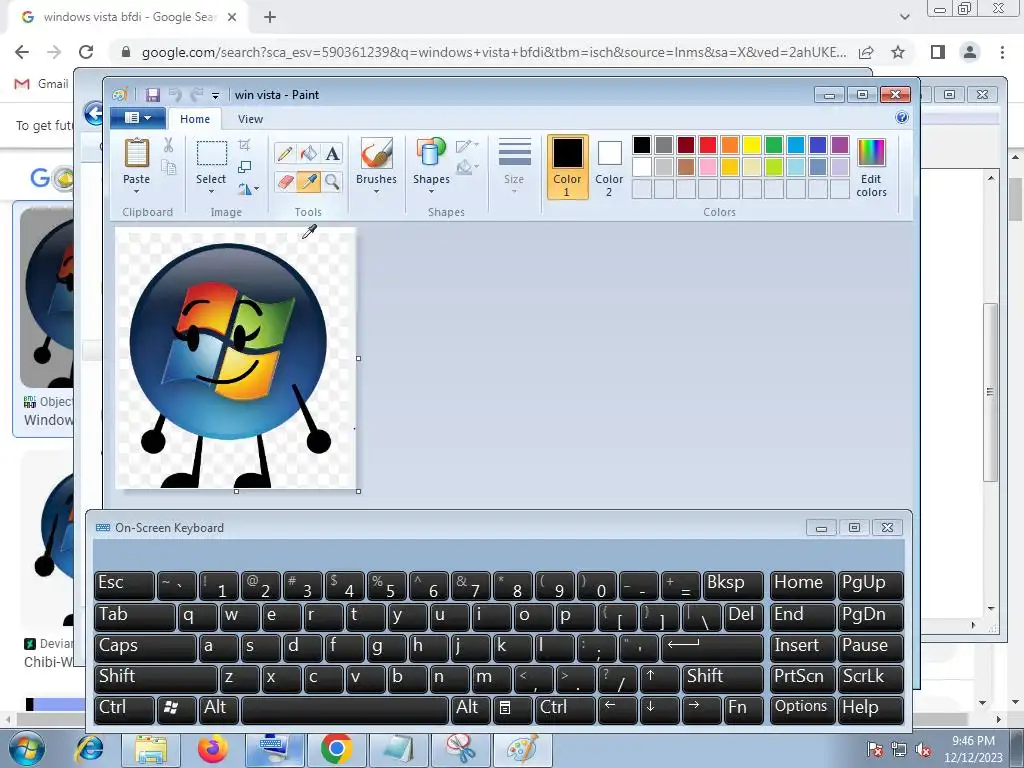Expand the Brushes dropdown arrow
The height and width of the screenshot is (768, 1024).
(376, 192)
